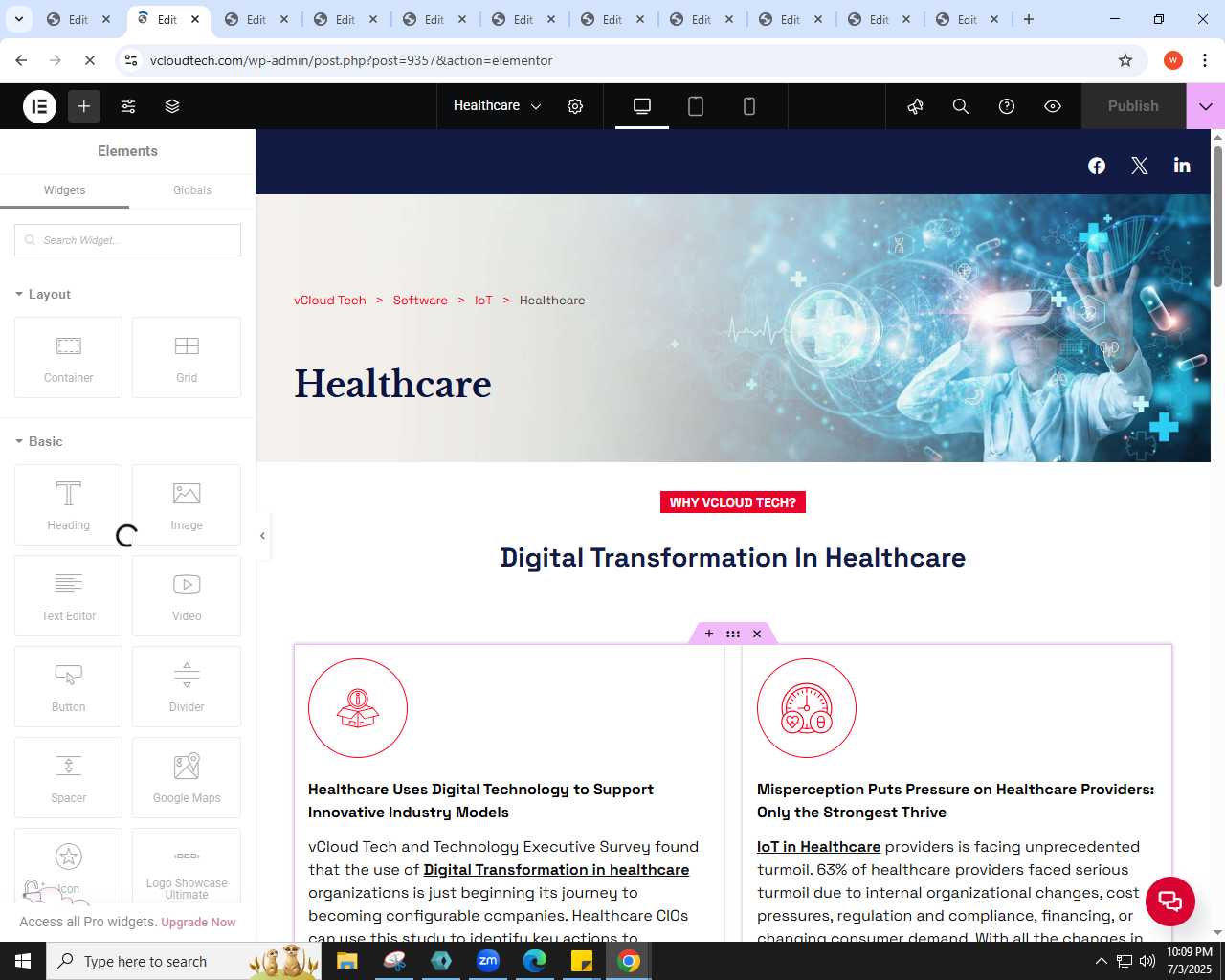Click the IoT breadcrumb link

click(483, 300)
